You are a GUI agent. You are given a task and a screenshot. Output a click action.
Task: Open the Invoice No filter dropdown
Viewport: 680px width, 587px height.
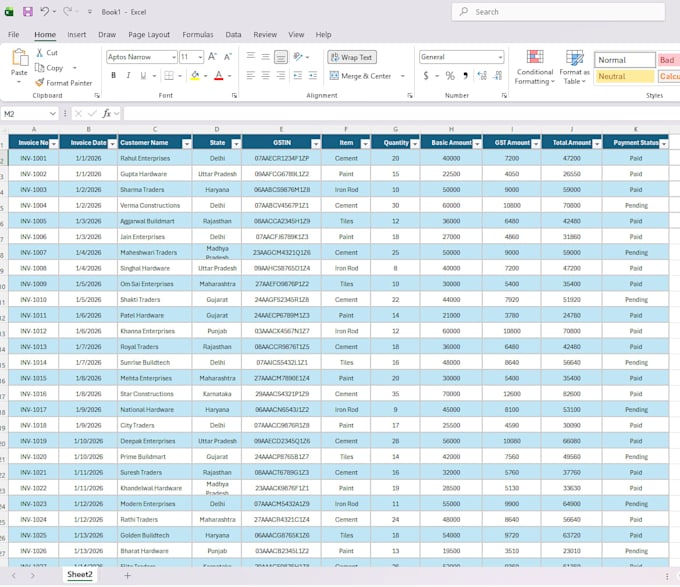coord(54,144)
